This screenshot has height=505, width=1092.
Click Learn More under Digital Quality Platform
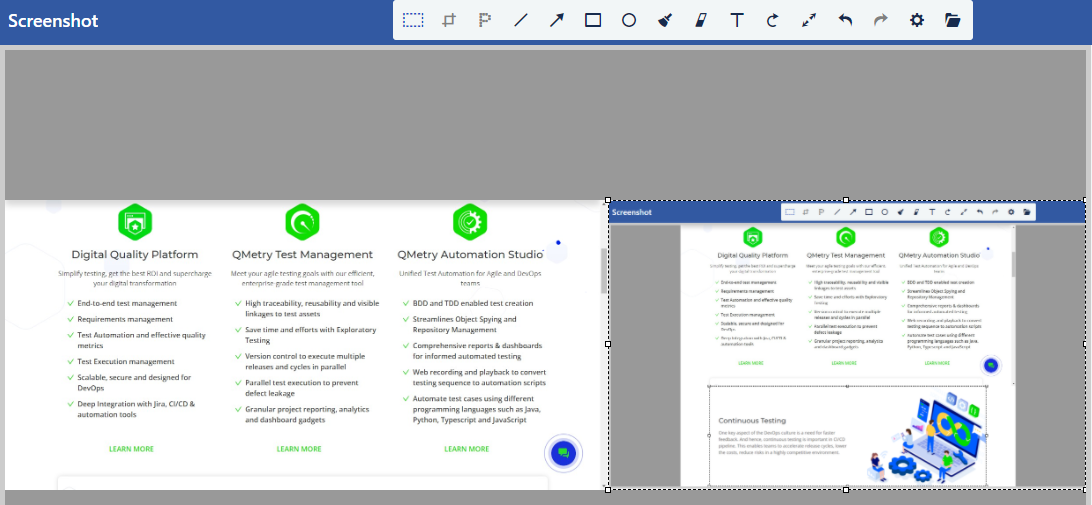pyautogui.click(x=131, y=449)
